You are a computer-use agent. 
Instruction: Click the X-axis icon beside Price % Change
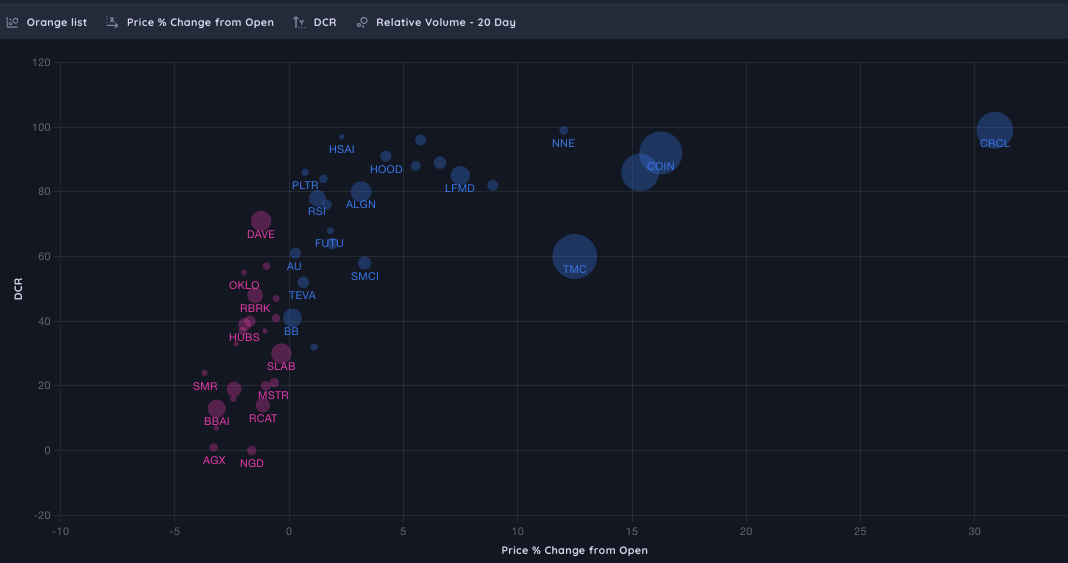113,22
